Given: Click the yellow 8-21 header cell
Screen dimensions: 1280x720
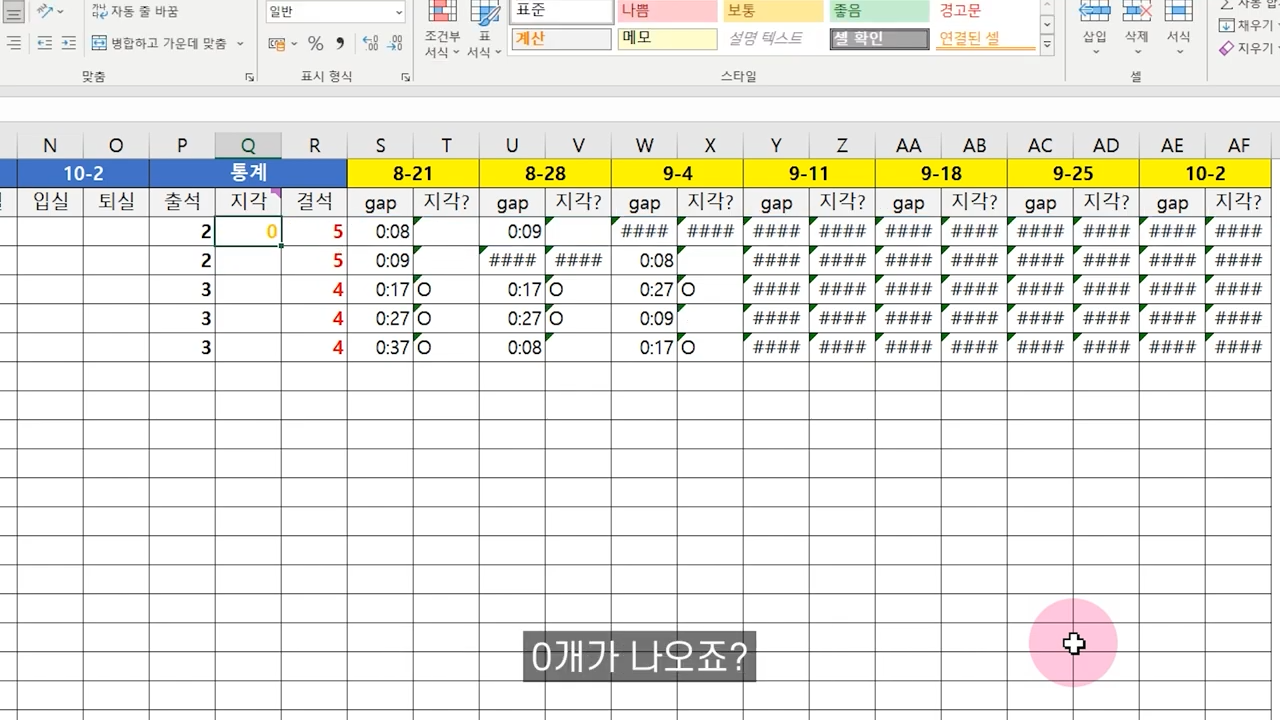Looking at the screenshot, I should 413,173.
